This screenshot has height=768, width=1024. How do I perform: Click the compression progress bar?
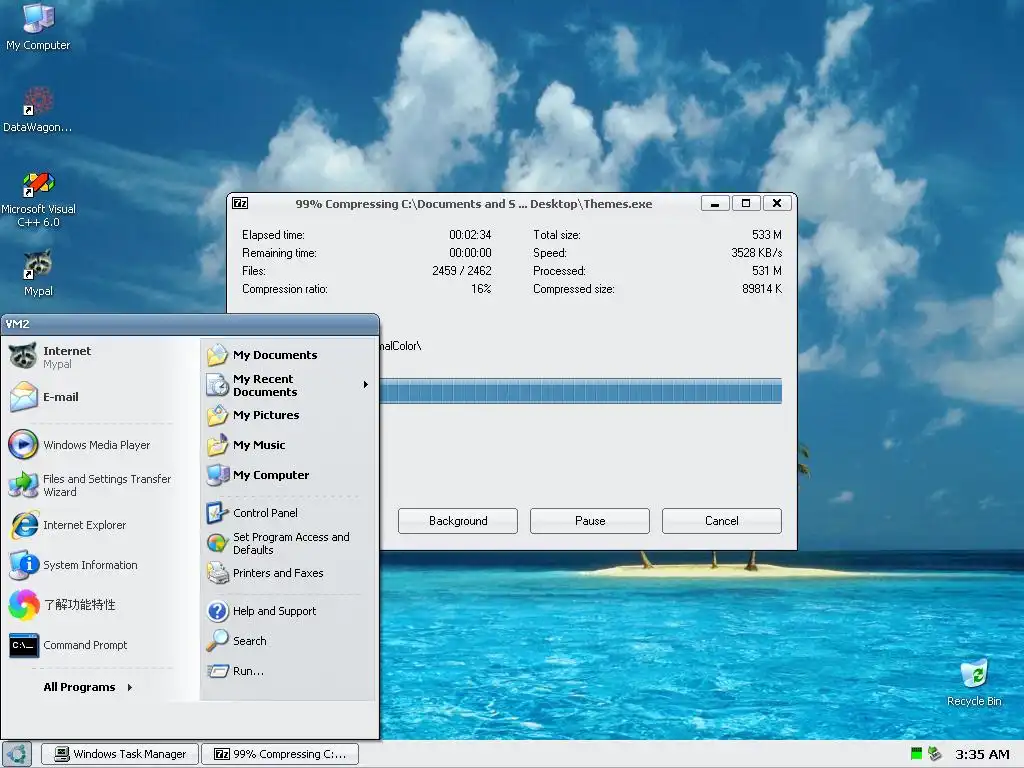pyautogui.click(x=581, y=391)
